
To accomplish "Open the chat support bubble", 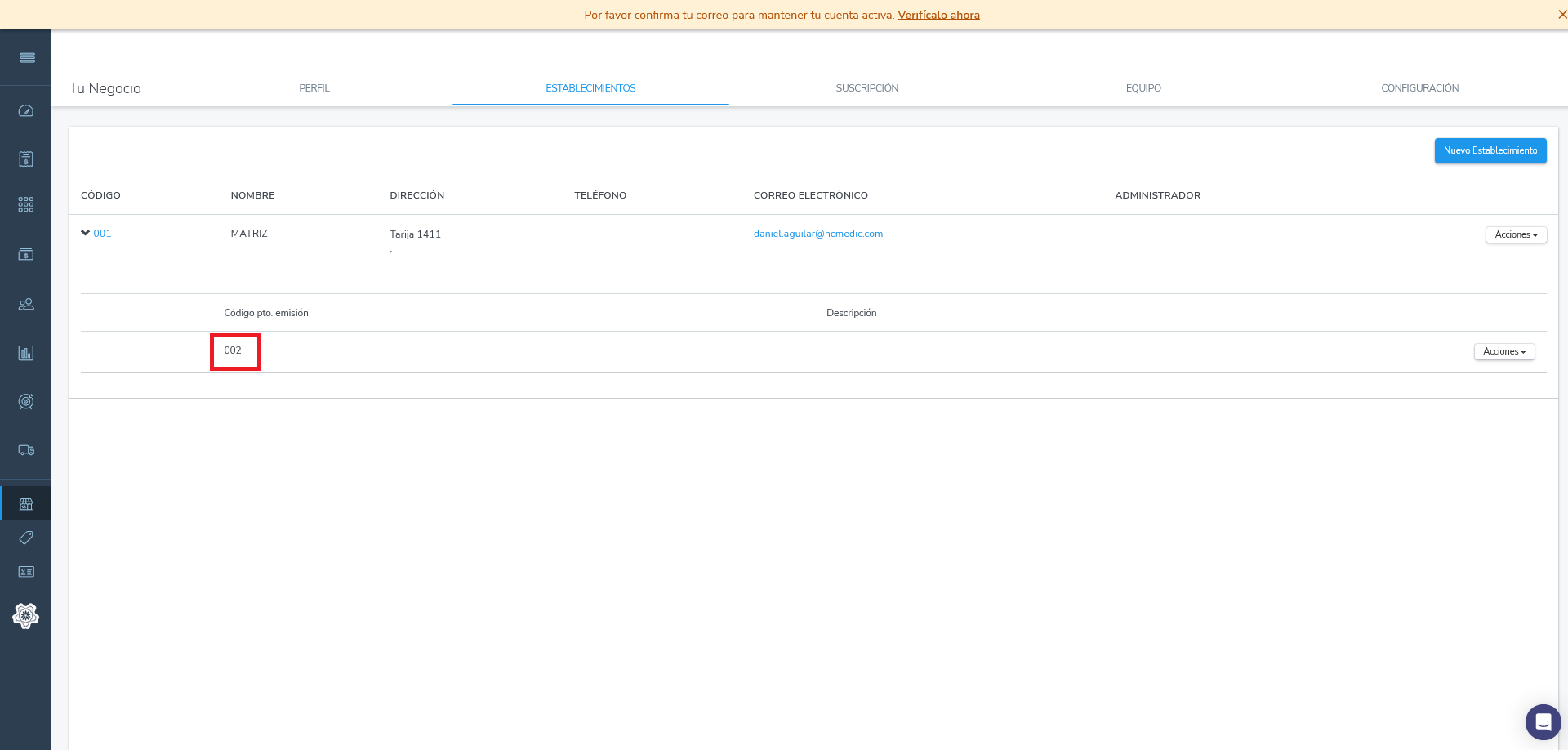I will pyautogui.click(x=1543, y=722).
